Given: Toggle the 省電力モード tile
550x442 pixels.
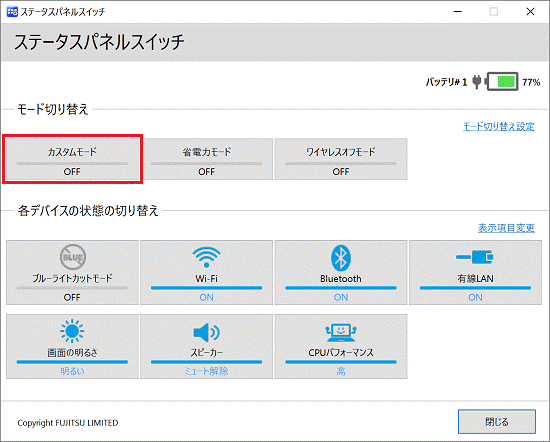Looking at the screenshot, I should pyautogui.click(x=207, y=159).
